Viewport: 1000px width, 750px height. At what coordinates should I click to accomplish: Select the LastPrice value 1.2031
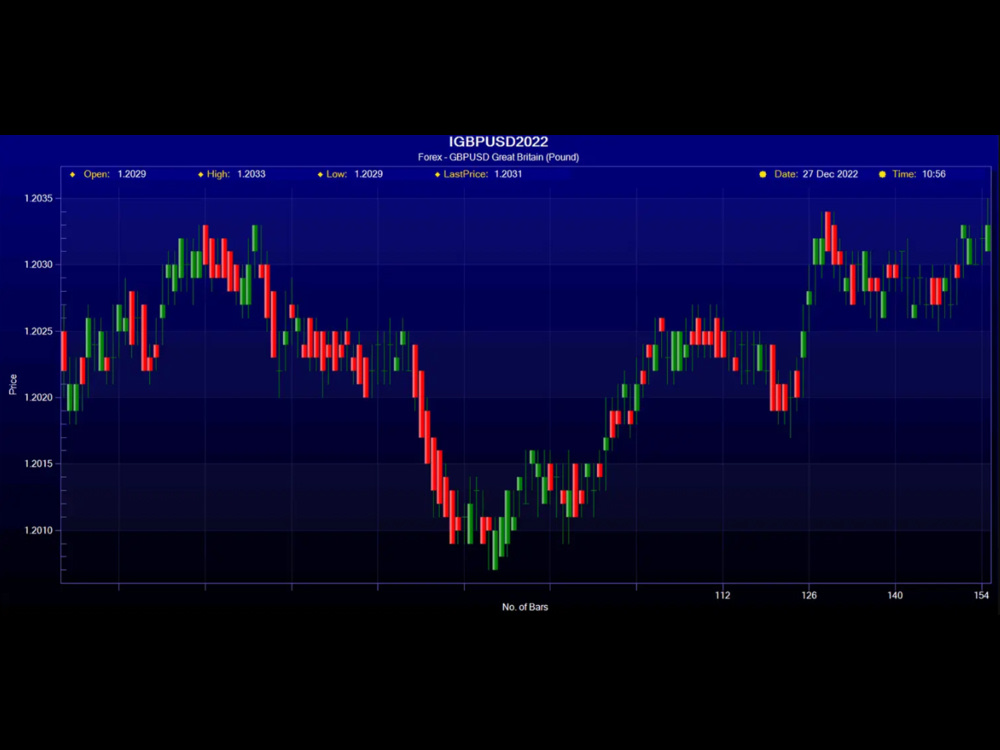coord(508,174)
